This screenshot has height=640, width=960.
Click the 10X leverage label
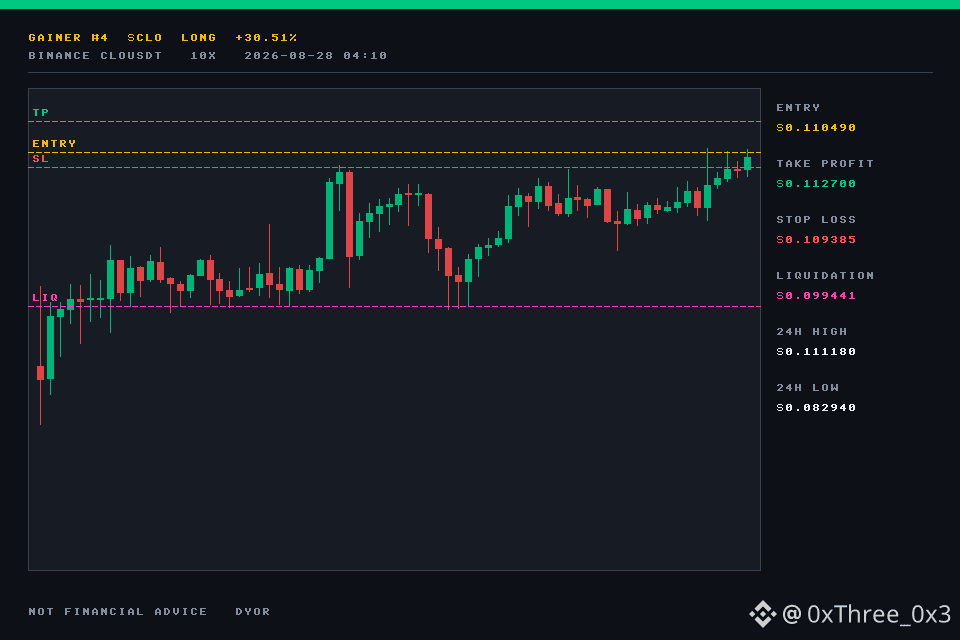[203, 56]
